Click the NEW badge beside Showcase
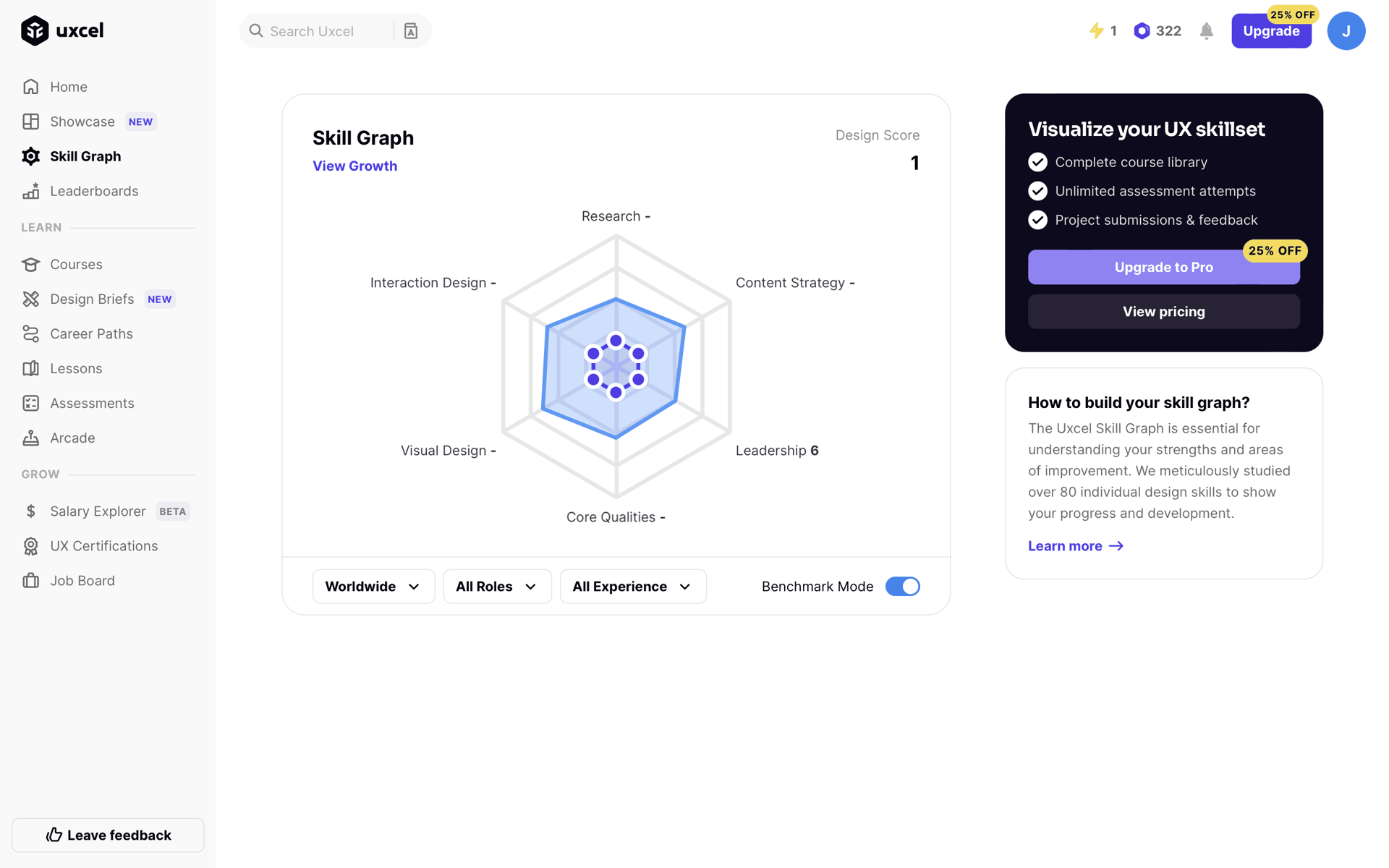 (x=140, y=122)
